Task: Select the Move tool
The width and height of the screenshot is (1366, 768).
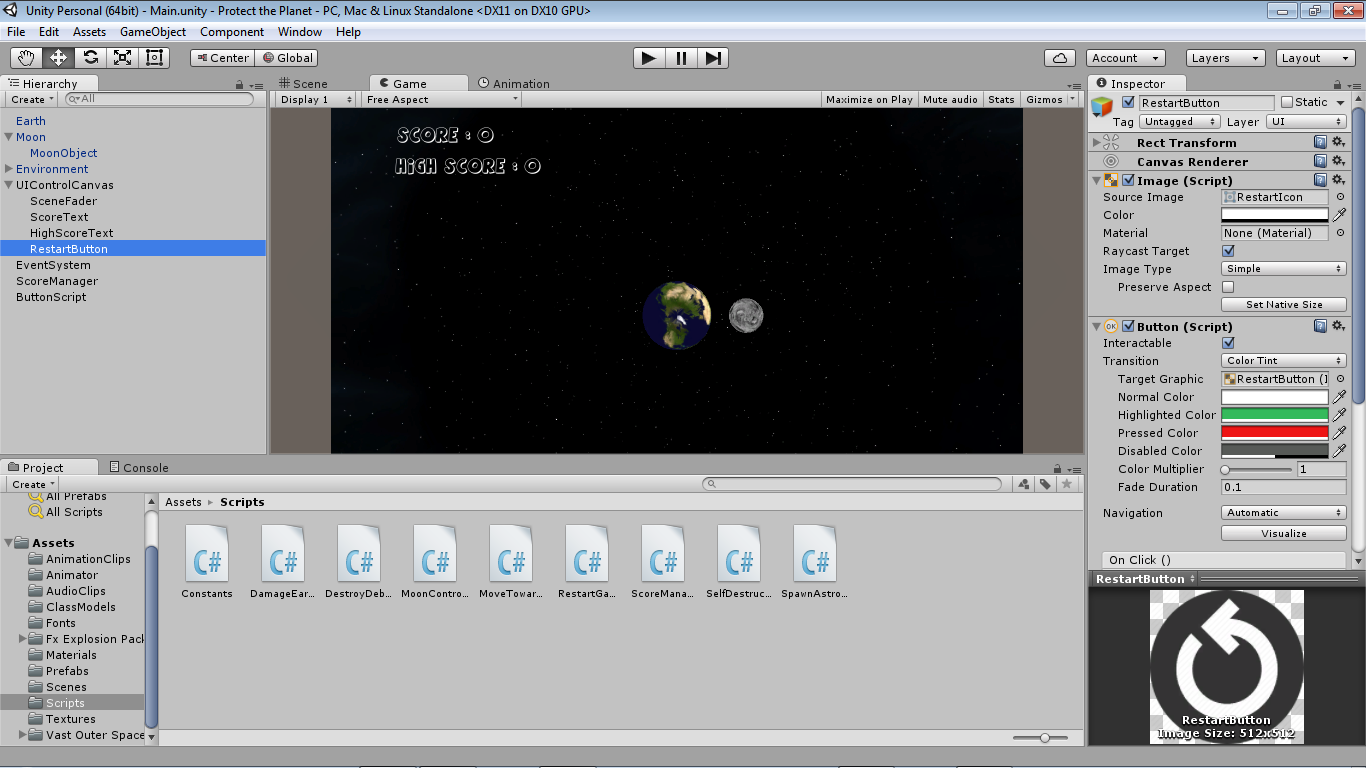Action: (x=59, y=58)
